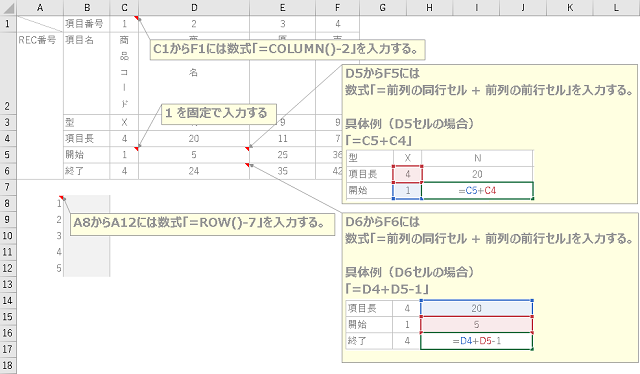Click the red comment marker on cell A8

click(x=61, y=197)
